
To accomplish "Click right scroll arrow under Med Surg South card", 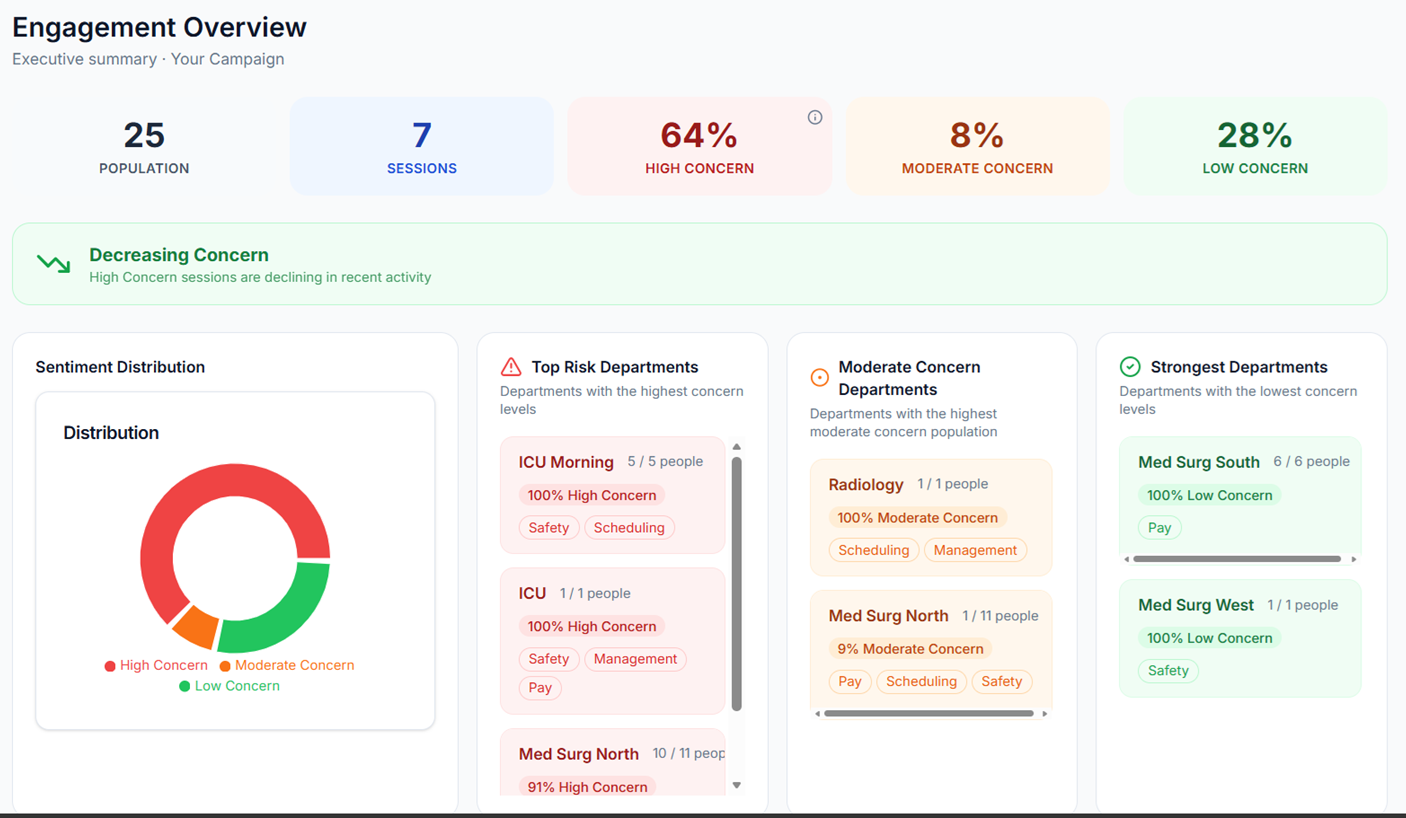I will pos(1354,559).
